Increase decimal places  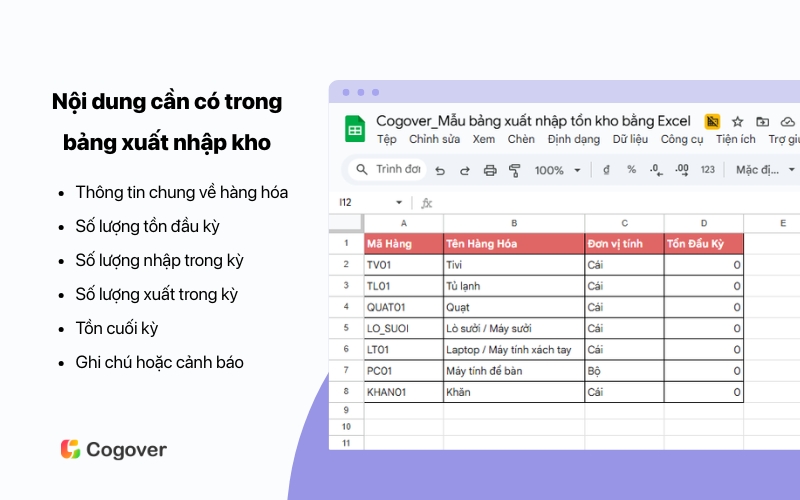click(x=682, y=170)
